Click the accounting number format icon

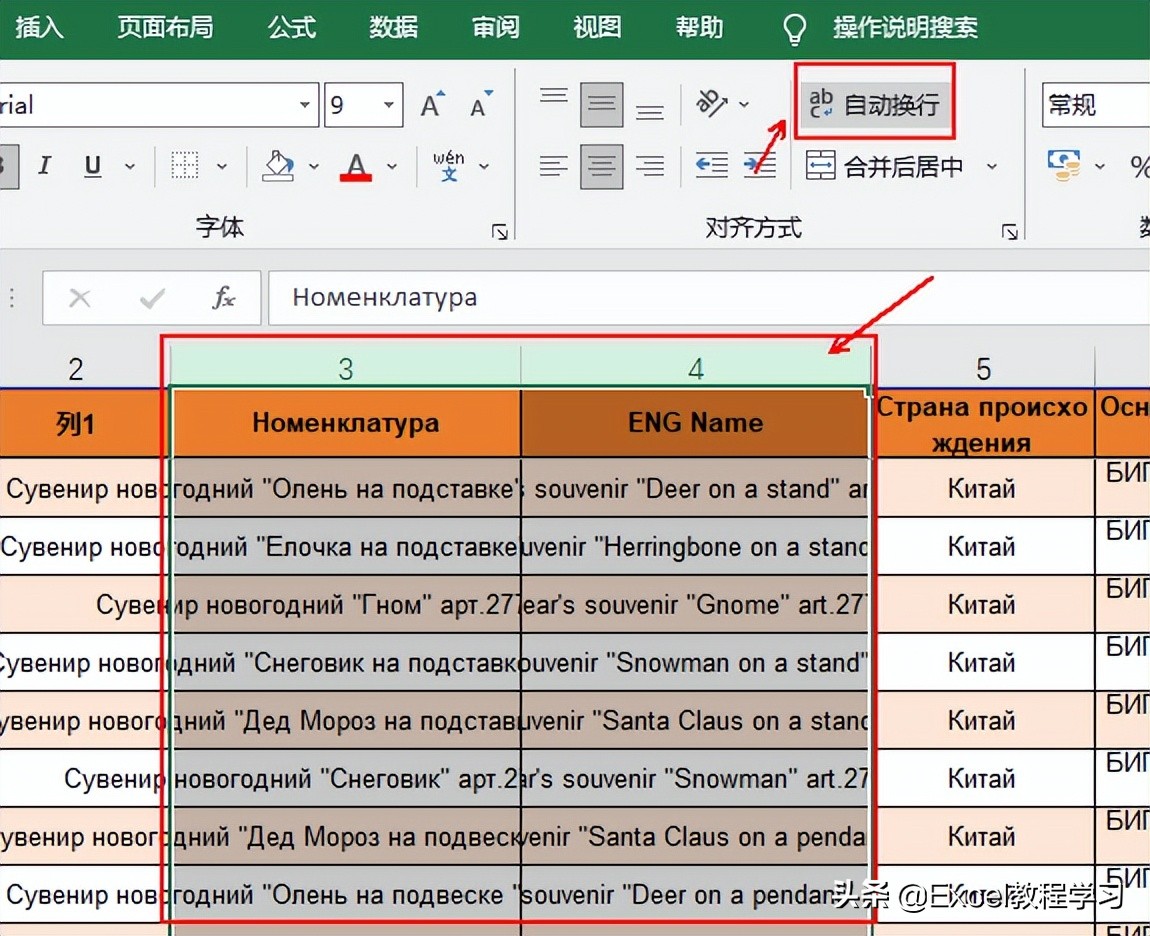click(1064, 166)
